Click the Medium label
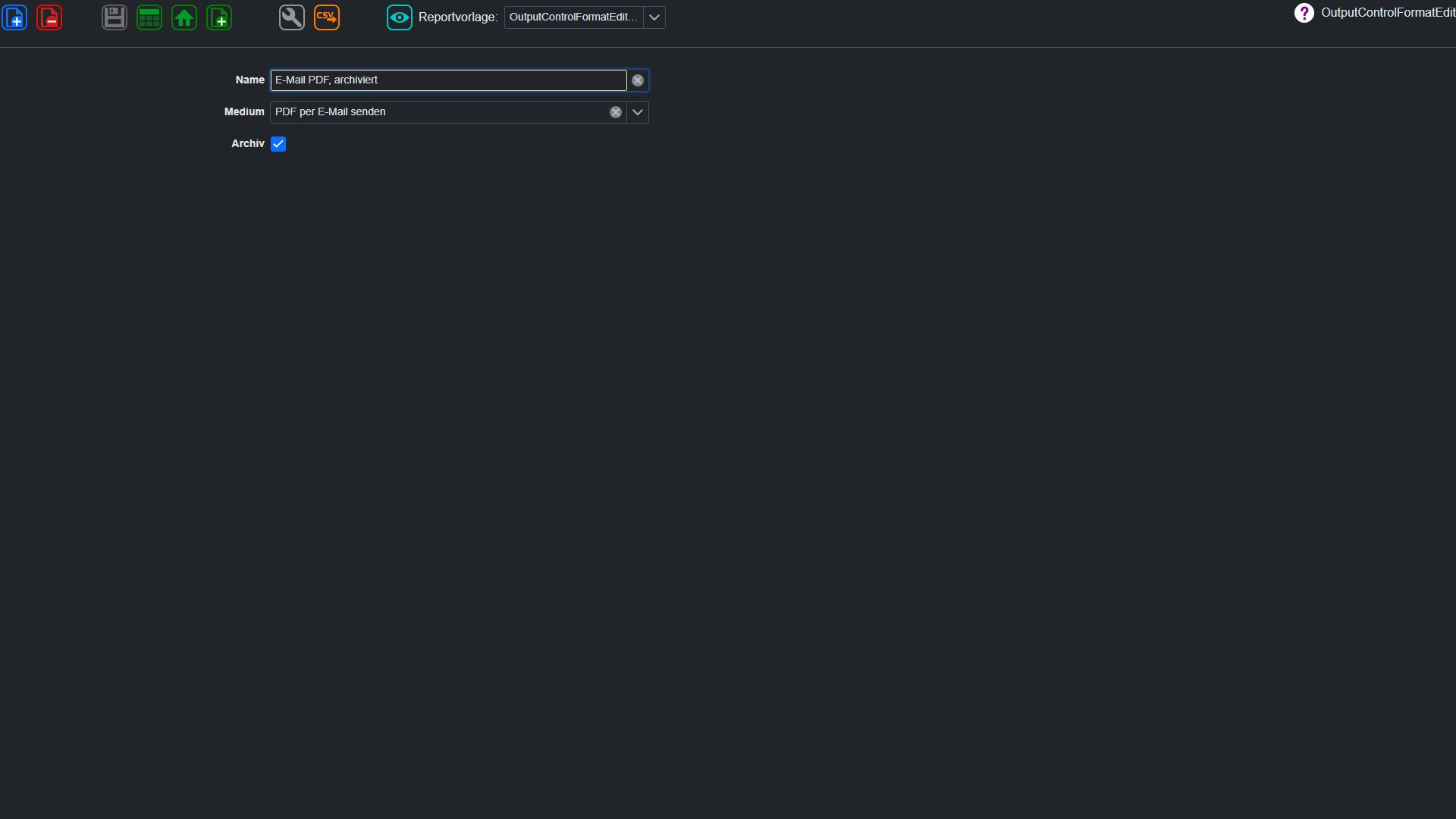Image resolution: width=1456 pixels, height=819 pixels. (x=244, y=111)
